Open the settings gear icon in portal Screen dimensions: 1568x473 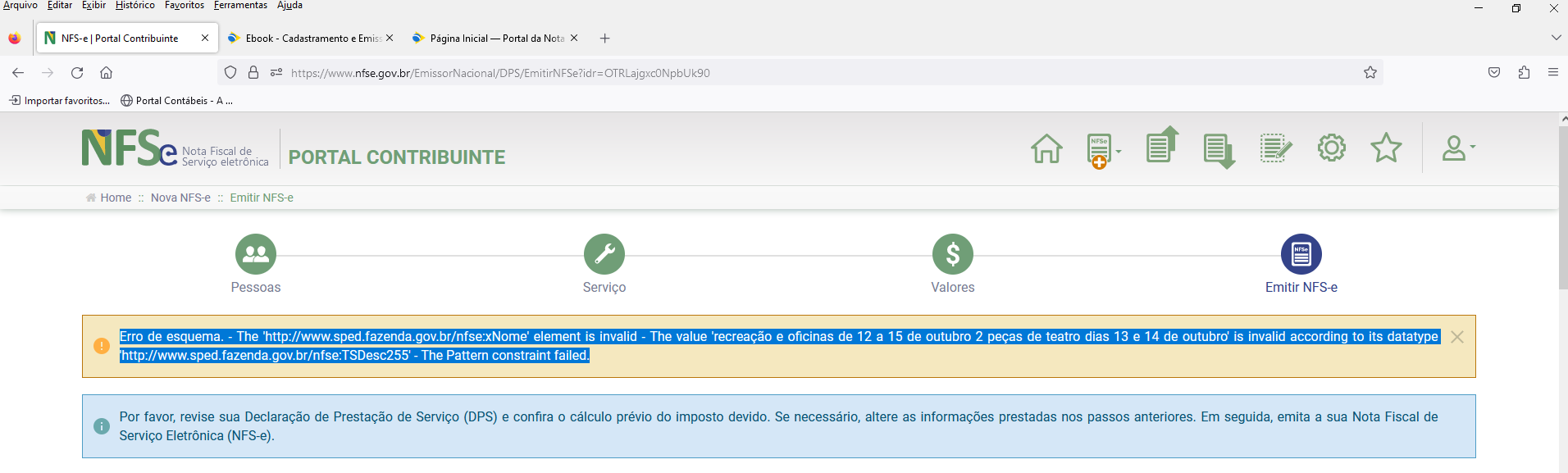[x=1332, y=148]
